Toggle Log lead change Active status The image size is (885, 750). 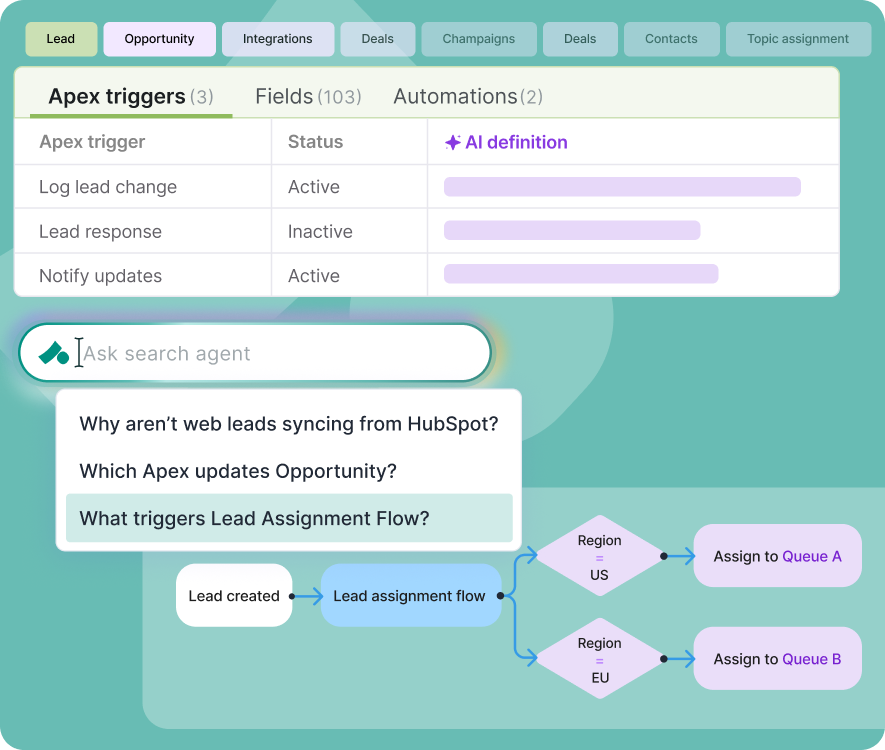313,186
